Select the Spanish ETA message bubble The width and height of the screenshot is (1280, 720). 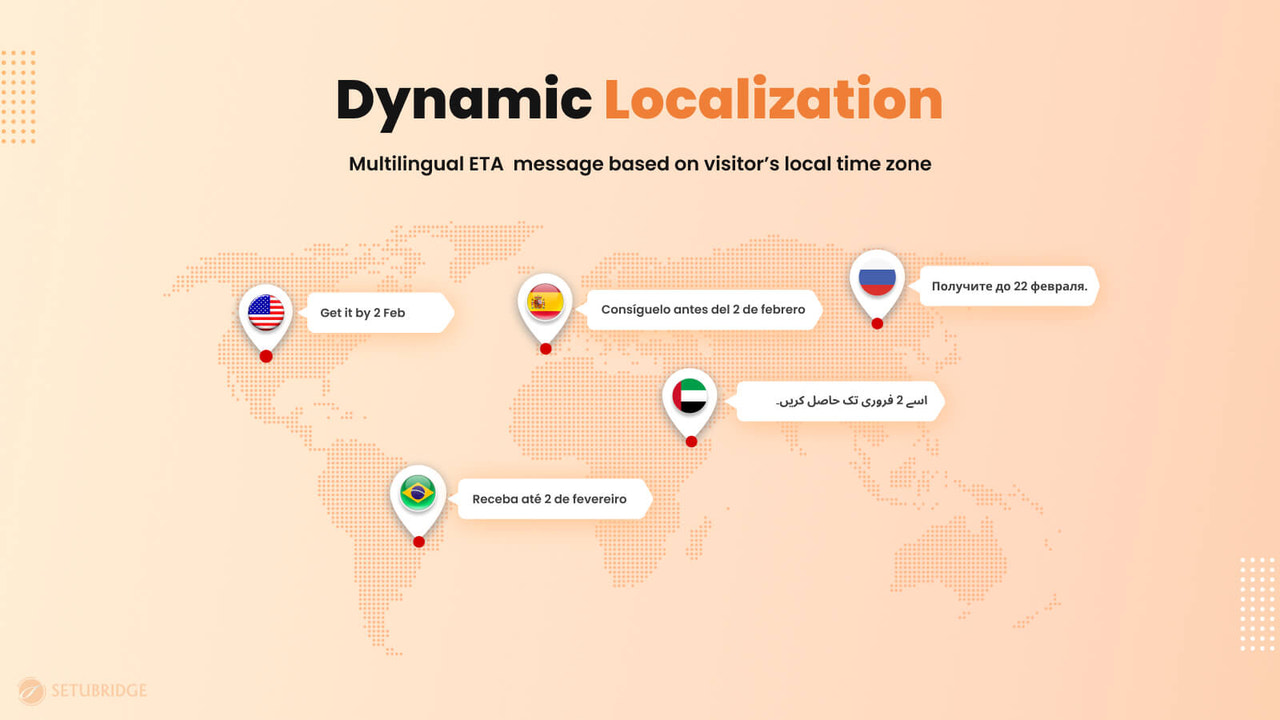[x=703, y=309]
